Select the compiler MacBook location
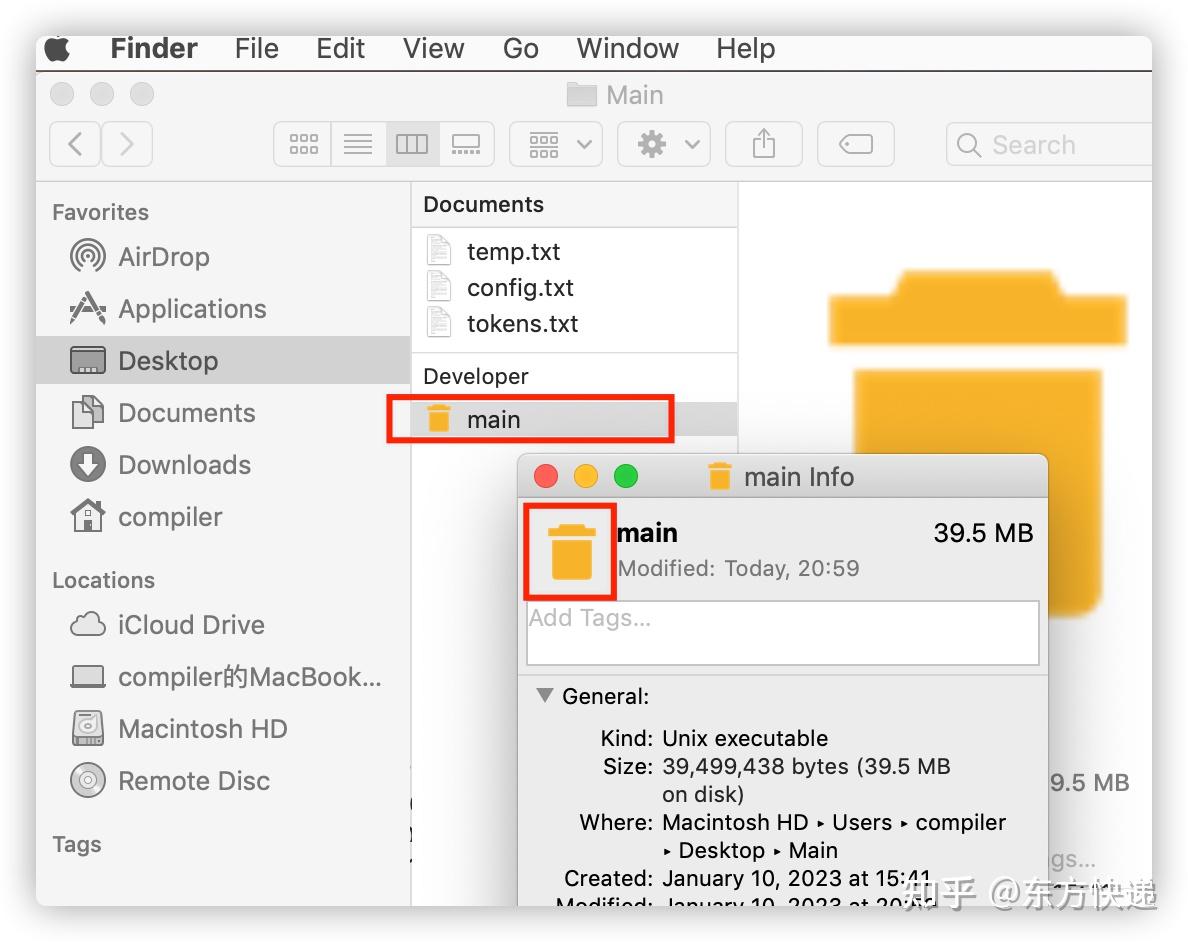The image size is (1188, 942). tap(224, 677)
